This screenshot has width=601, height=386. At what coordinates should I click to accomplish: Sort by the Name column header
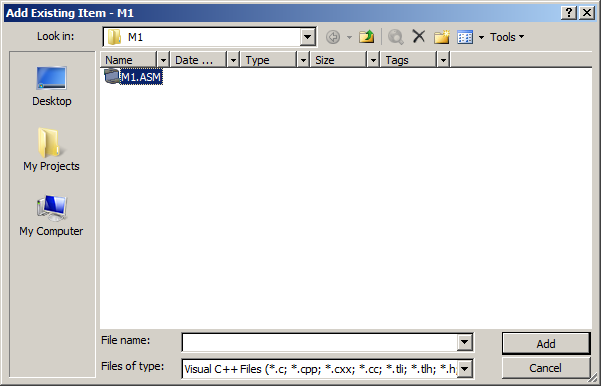128,60
